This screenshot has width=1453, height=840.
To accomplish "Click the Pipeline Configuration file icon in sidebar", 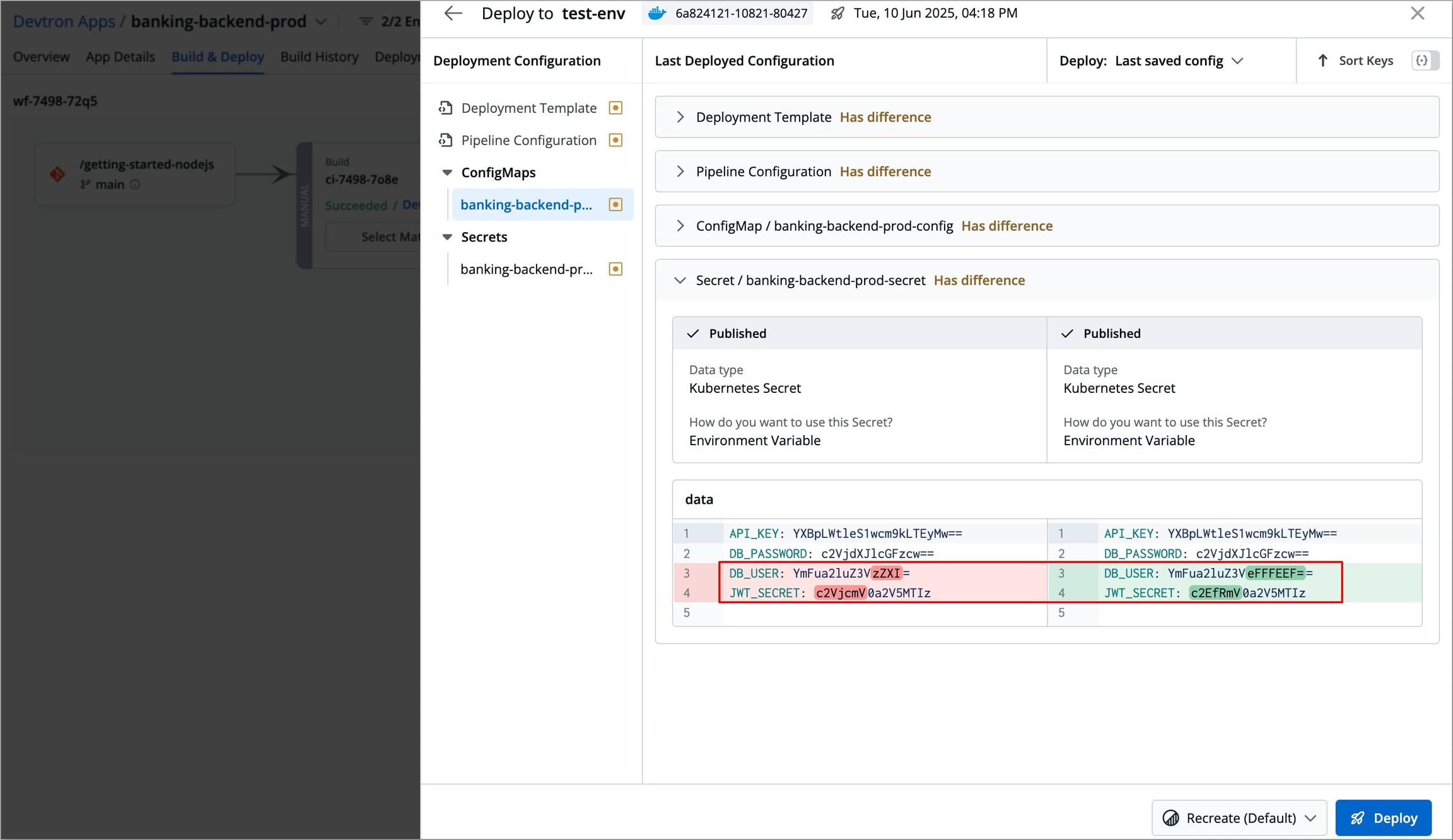I will click(x=446, y=140).
